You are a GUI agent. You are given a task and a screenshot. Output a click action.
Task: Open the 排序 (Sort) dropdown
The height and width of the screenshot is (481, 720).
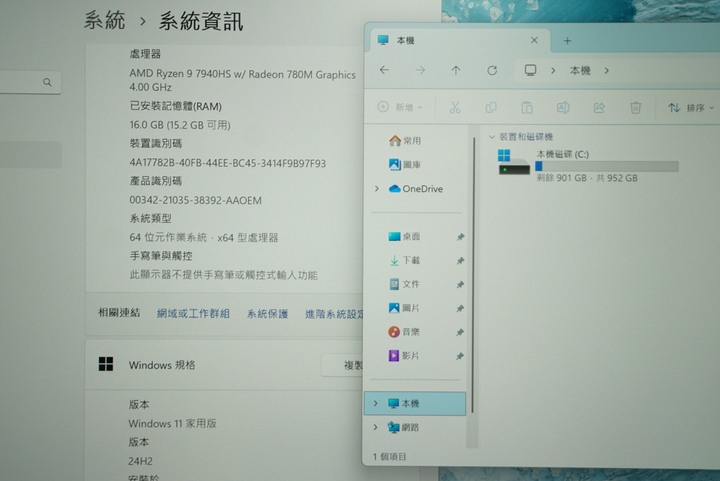[691, 108]
